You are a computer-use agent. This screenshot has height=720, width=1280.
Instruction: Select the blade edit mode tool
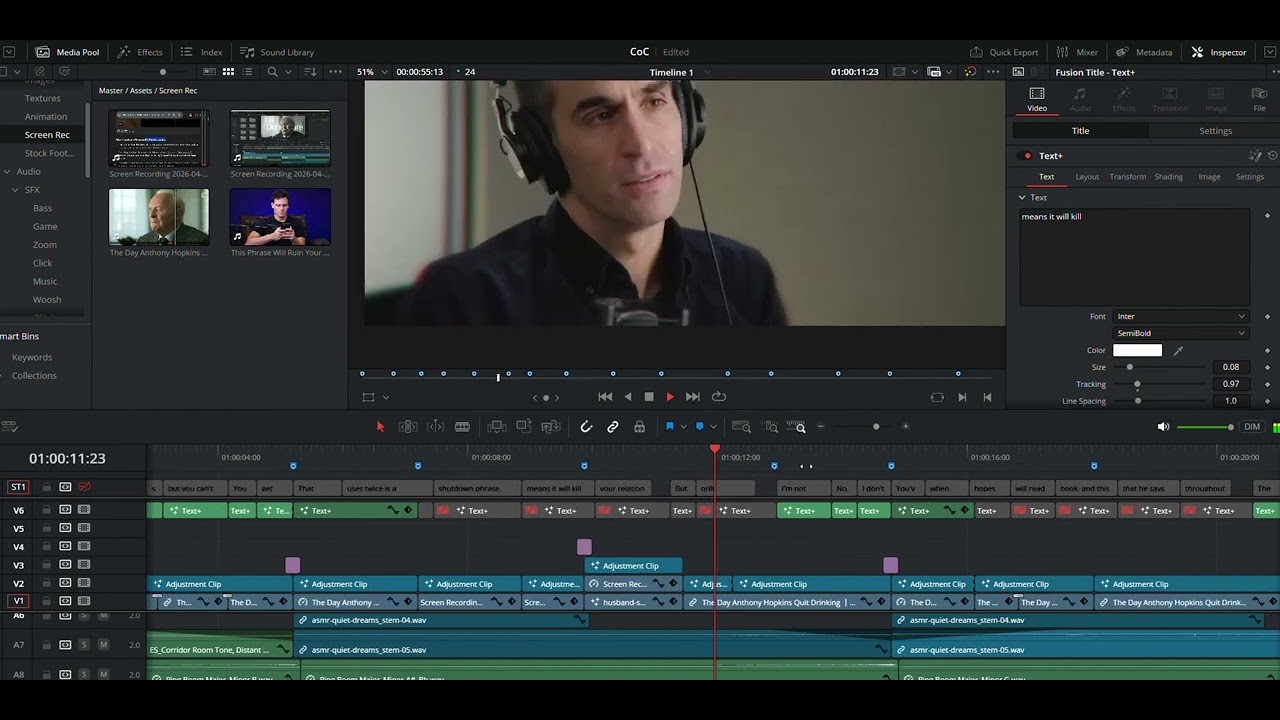(x=462, y=427)
